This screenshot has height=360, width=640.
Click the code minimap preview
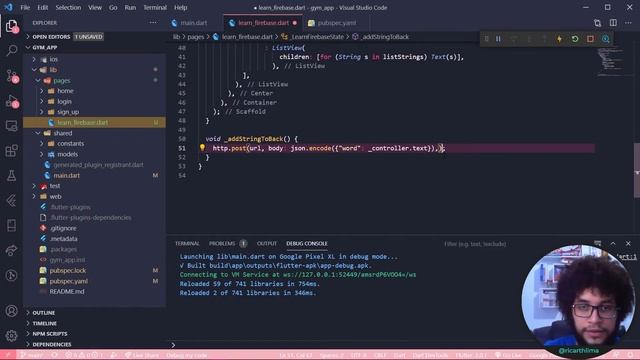(610, 61)
